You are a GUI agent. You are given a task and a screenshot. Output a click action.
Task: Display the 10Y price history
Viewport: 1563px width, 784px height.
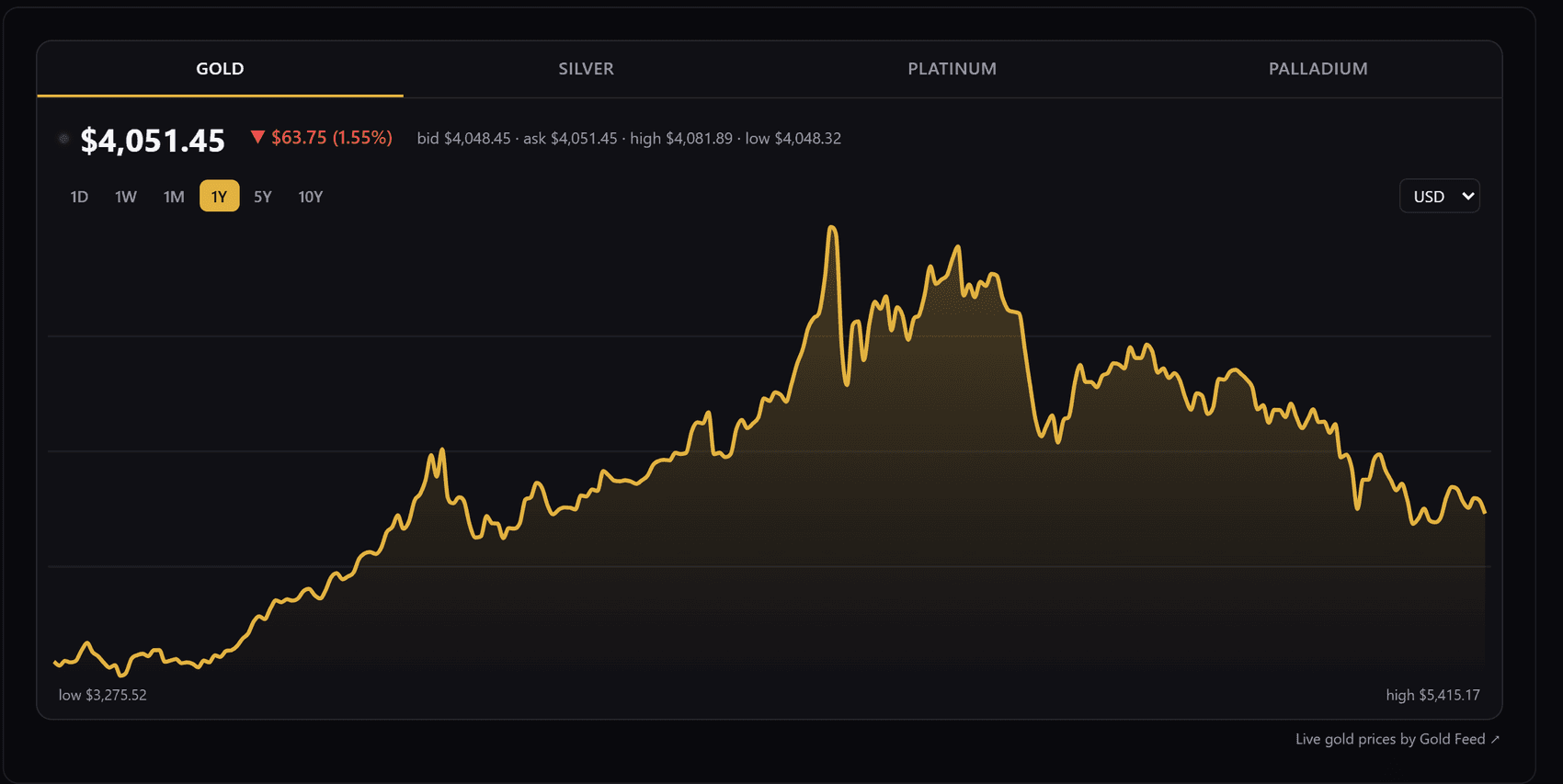(x=311, y=196)
